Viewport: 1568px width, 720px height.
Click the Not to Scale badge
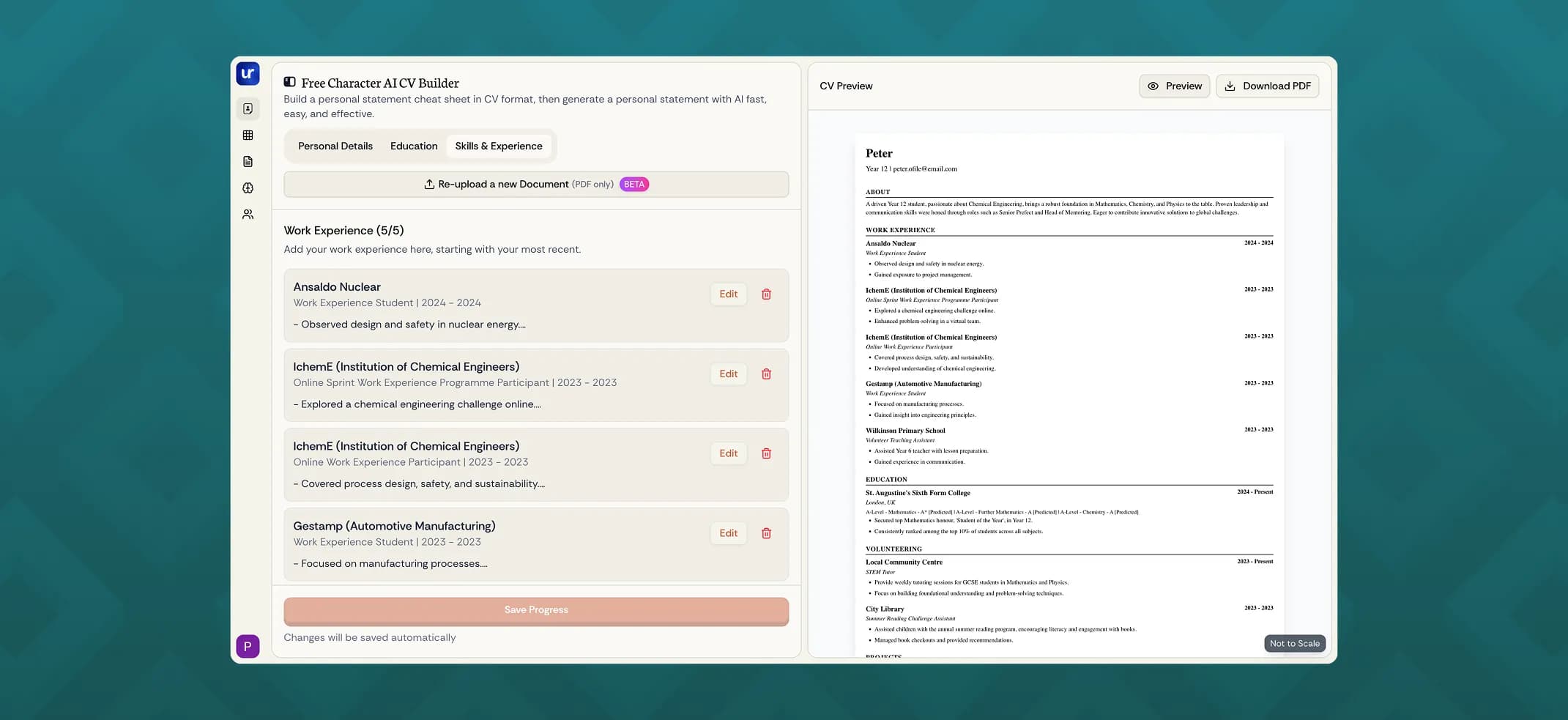pyautogui.click(x=1295, y=643)
